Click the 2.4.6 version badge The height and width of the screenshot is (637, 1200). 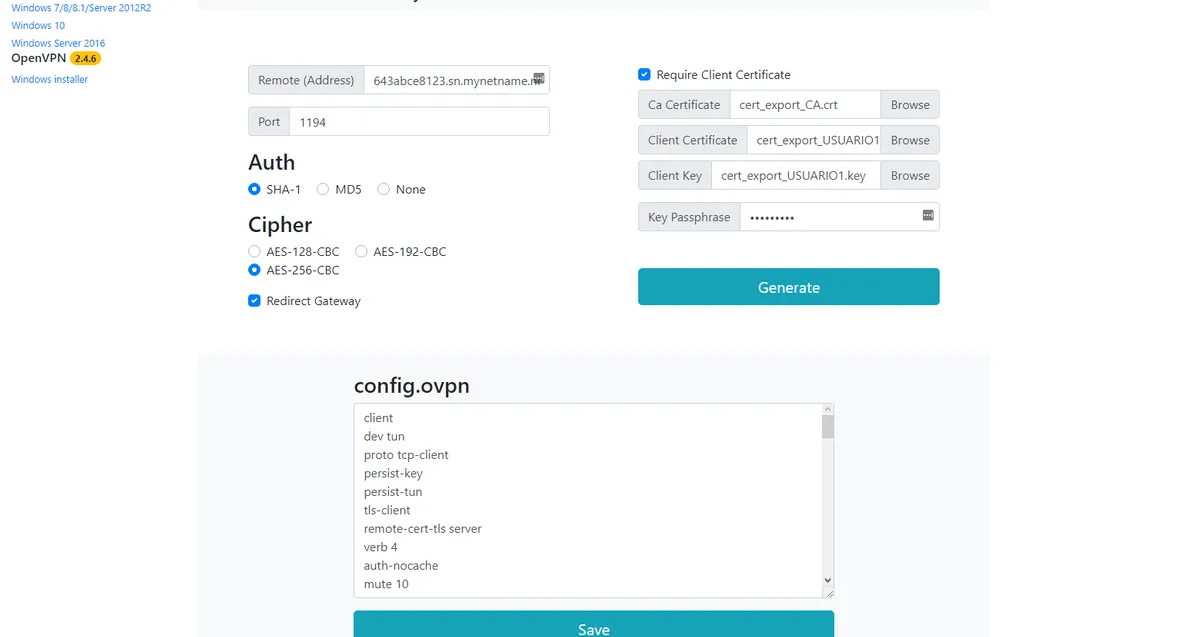pos(85,59)
